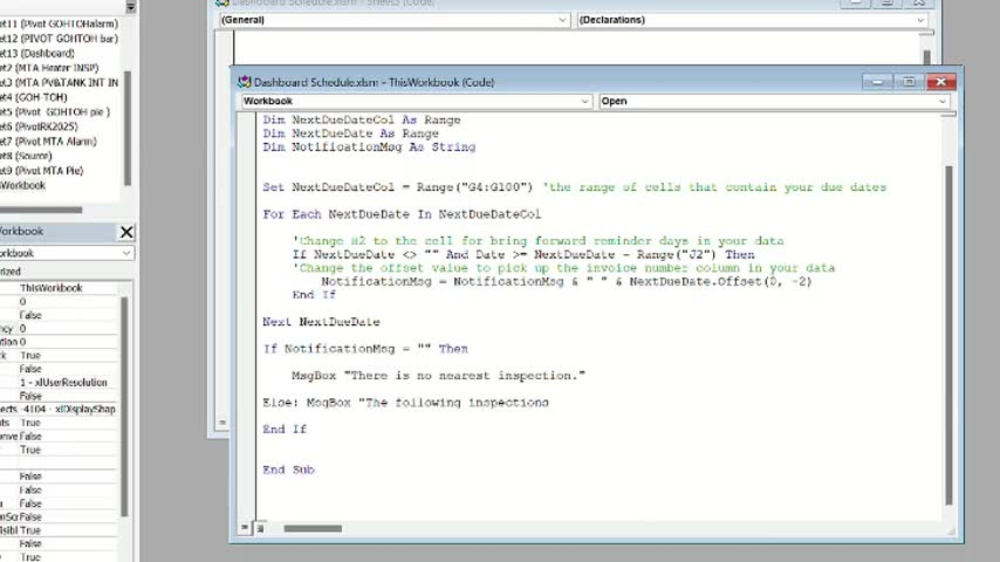
Task: Switch to Procedure View in ThisWorkbook window
Action: (244, 528)
